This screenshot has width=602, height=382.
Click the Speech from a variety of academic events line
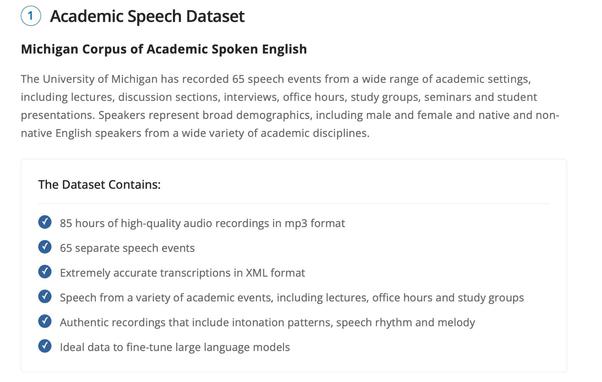click(292, 298)
